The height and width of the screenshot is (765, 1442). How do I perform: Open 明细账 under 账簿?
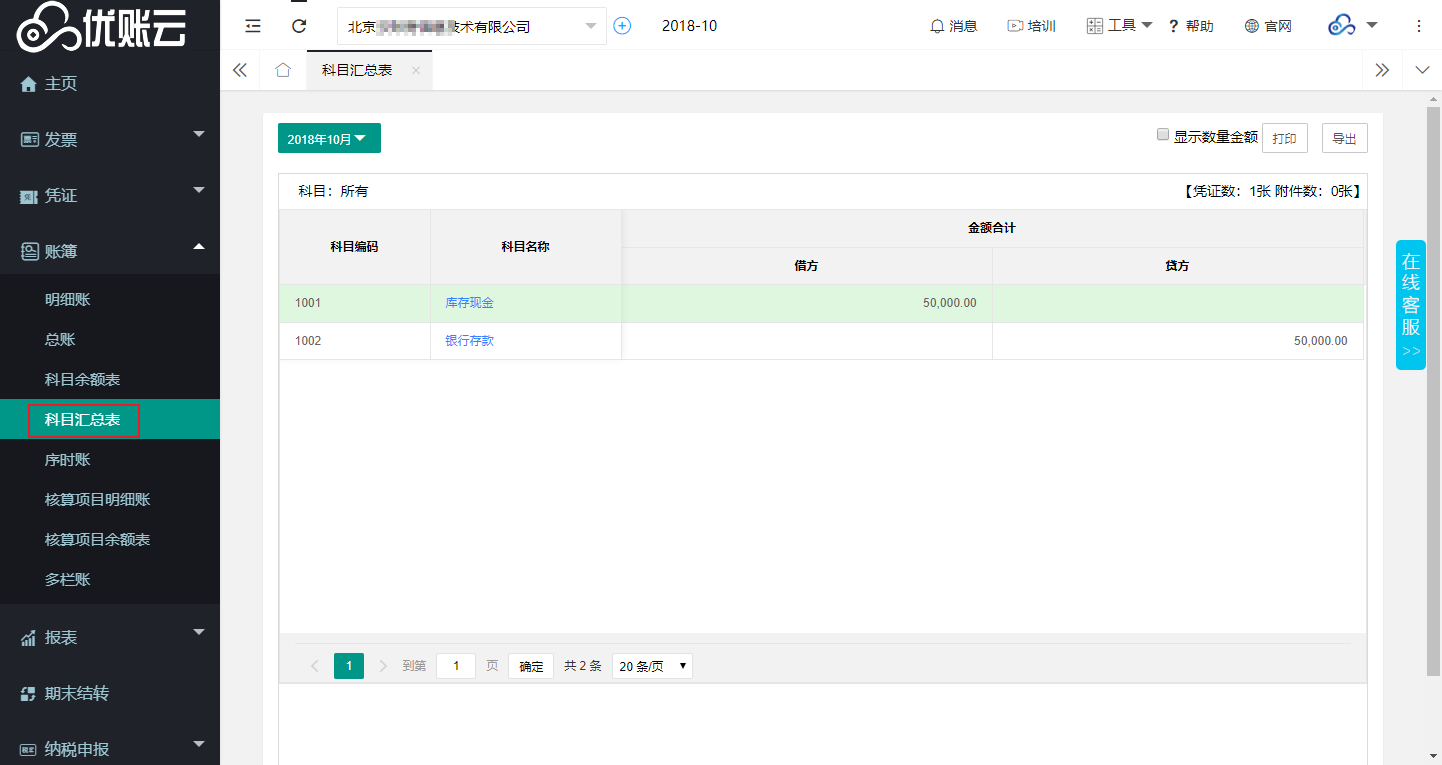[110, 300]
